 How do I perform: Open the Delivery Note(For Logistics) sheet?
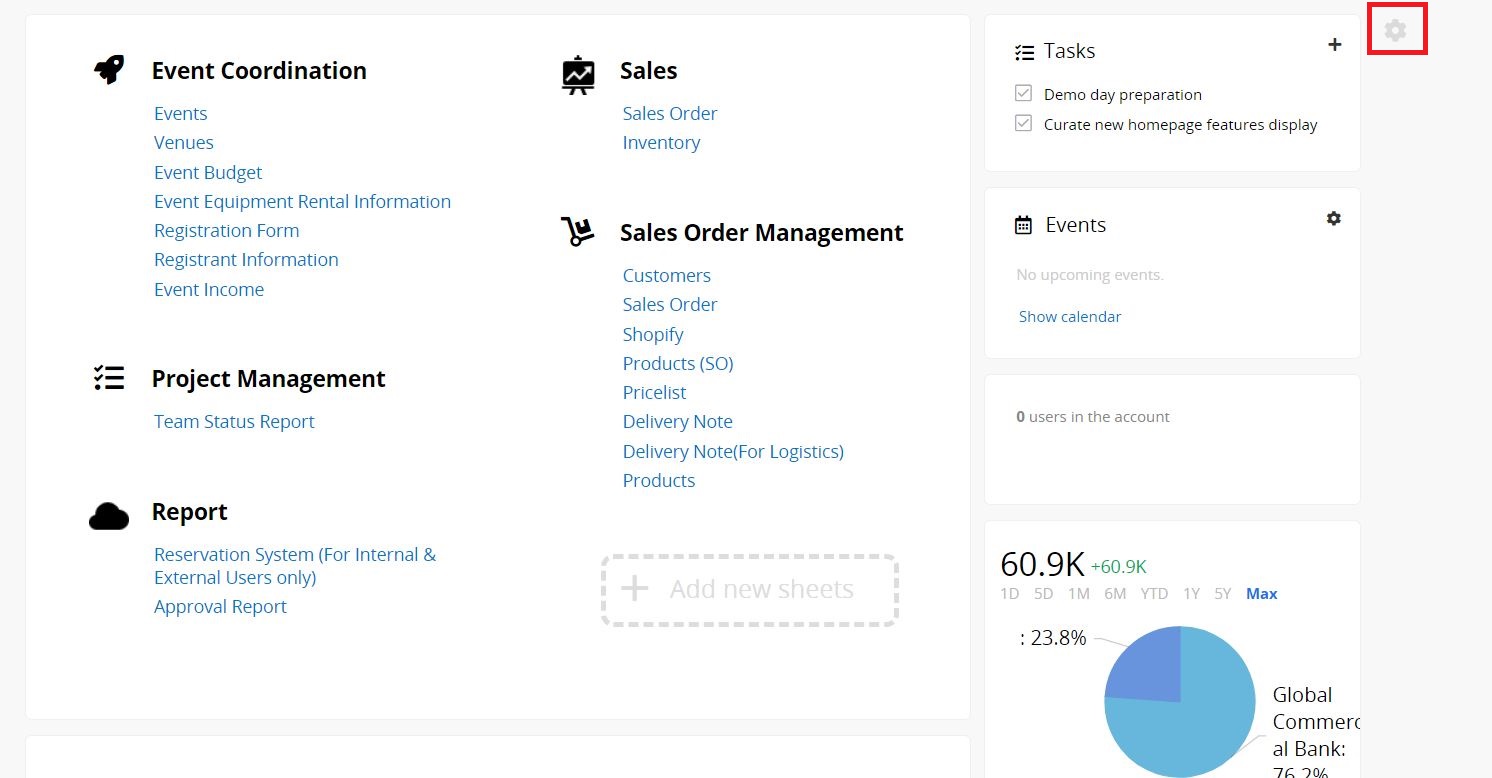[733, 451]
